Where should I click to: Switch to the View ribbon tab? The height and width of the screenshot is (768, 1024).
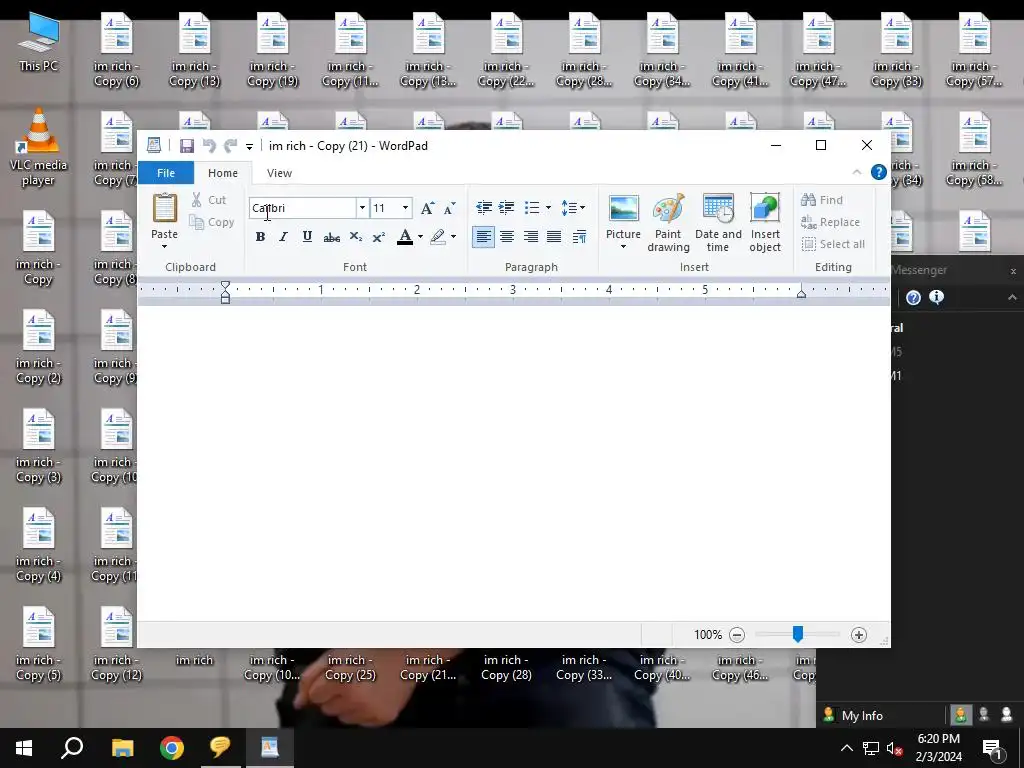pos(280,173)
